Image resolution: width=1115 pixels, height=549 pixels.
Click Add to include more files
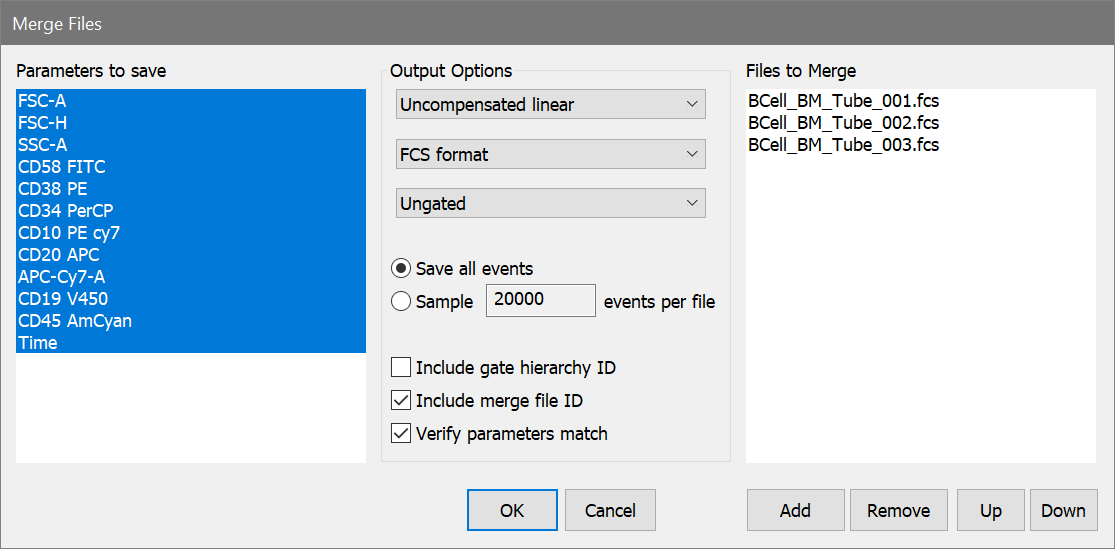click(795, 510)
